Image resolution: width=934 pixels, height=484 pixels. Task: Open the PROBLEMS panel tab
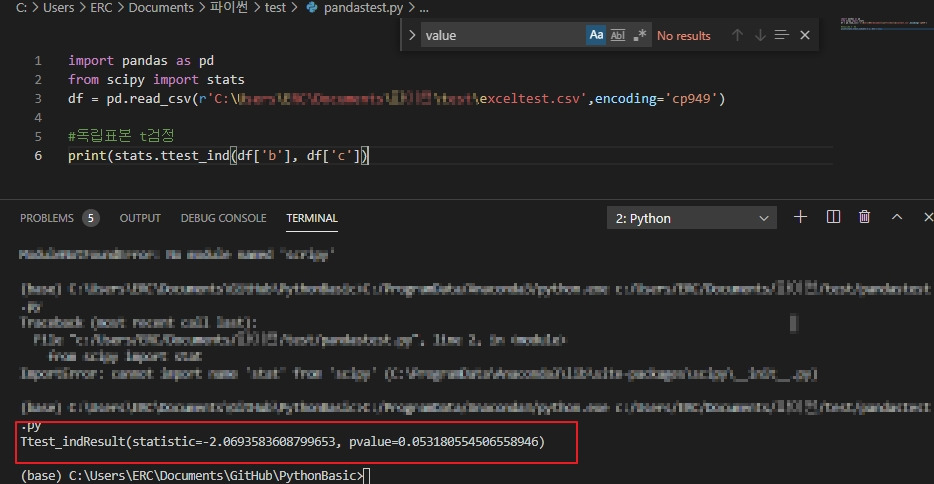point(46,218)
